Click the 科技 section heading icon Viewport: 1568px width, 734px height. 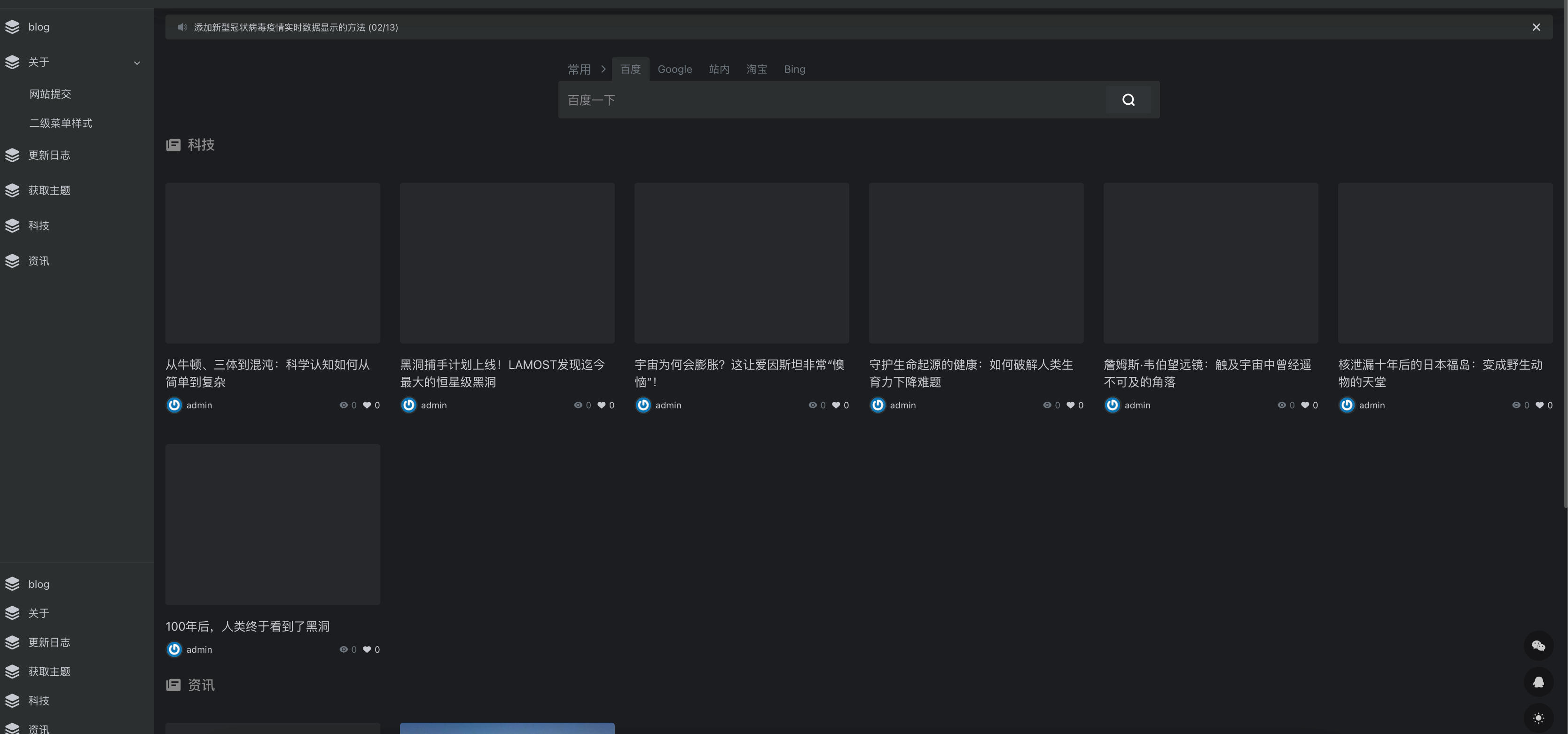[173, 145]
